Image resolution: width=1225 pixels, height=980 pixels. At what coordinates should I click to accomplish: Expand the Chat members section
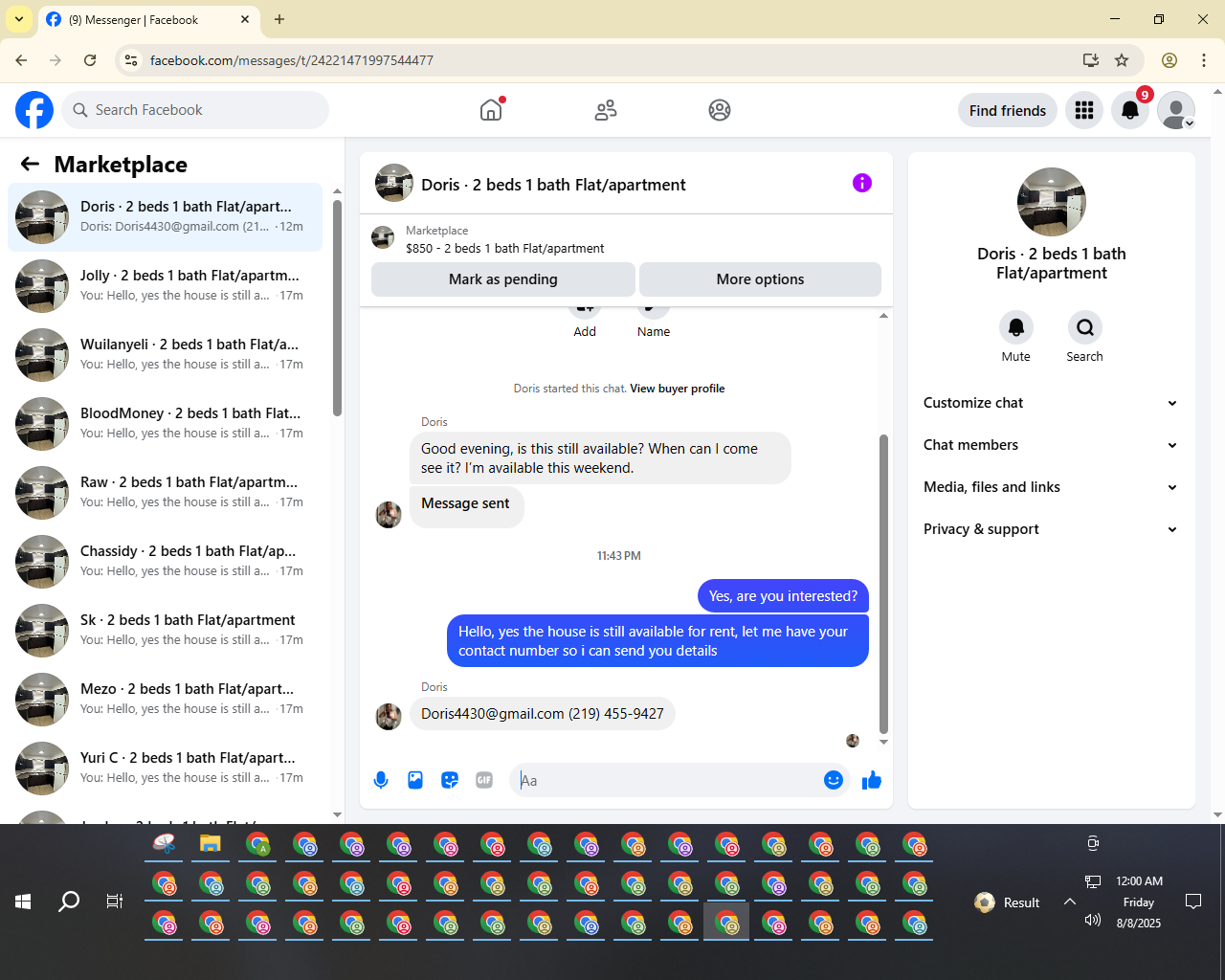coord(1051,445)
